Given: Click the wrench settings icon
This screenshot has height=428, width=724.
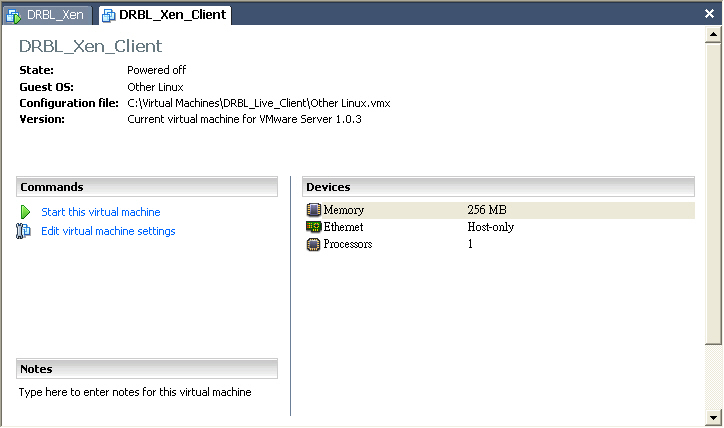Looking at the screenshot, I should pos(23,230).
